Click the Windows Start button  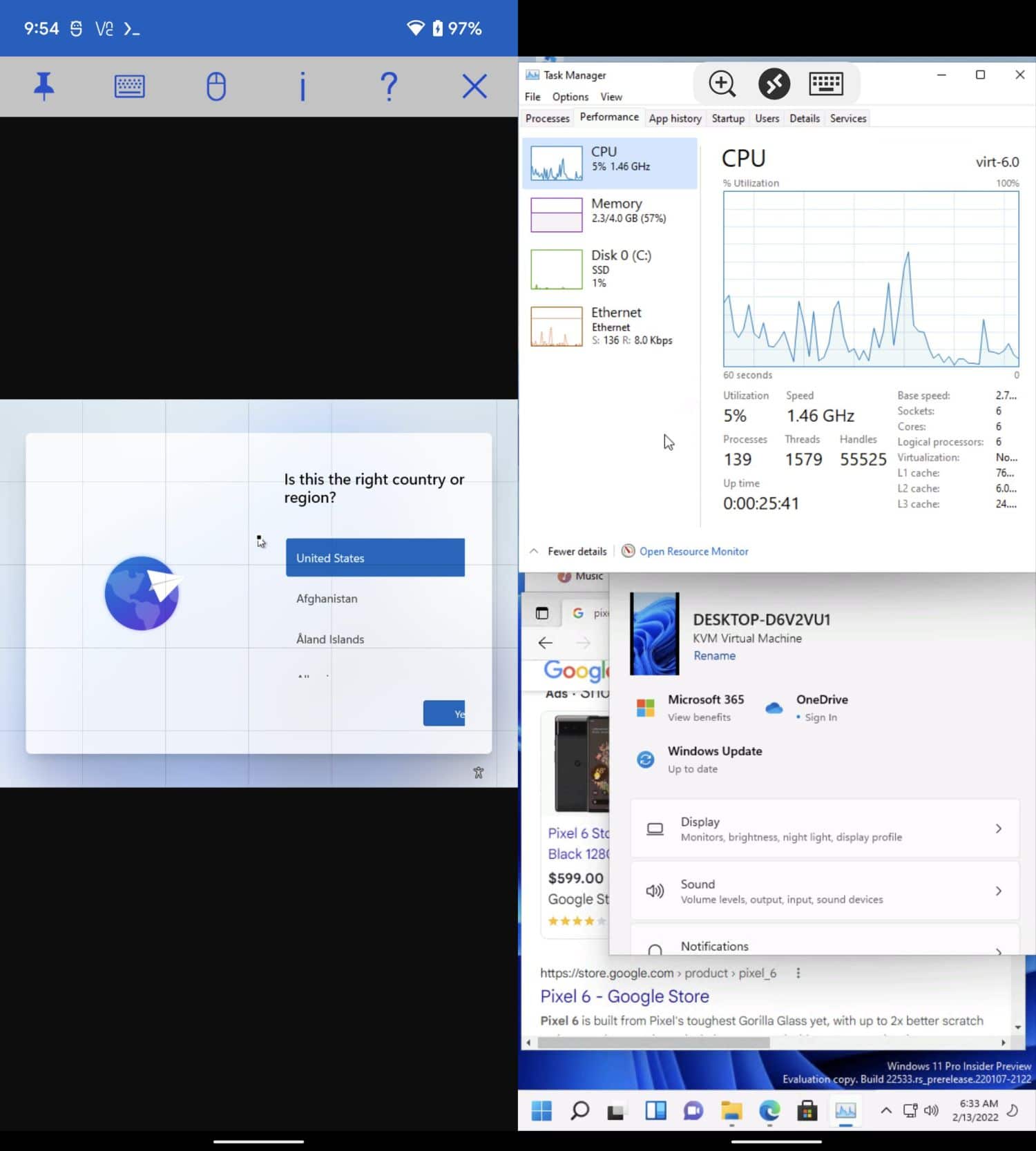(x=541, y=1110)
